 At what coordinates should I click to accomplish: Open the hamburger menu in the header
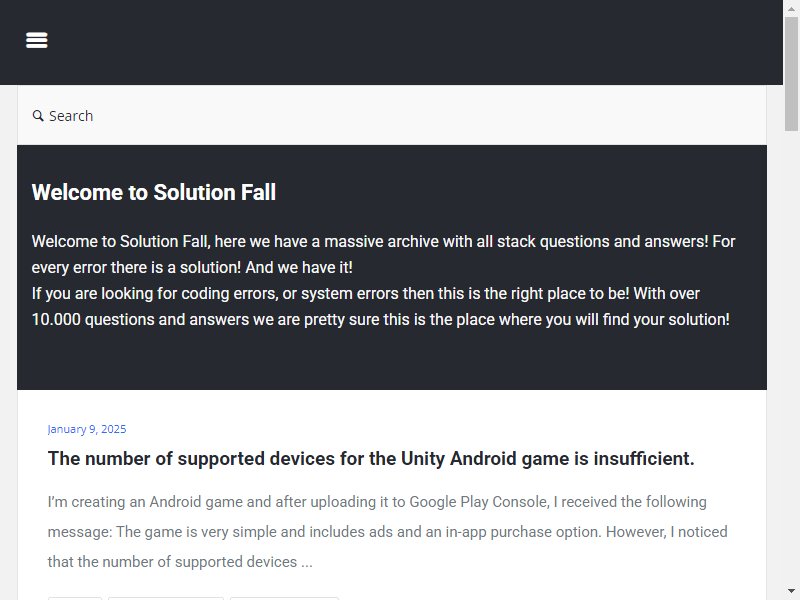tap(37, 40)
